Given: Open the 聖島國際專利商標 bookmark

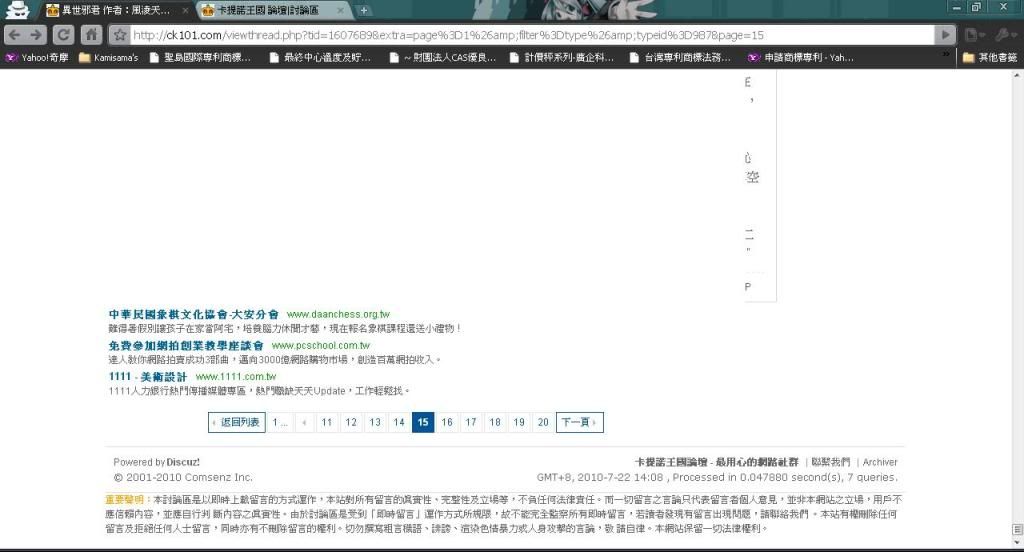Looking at the screenshot, I should [x=200, y=57].
